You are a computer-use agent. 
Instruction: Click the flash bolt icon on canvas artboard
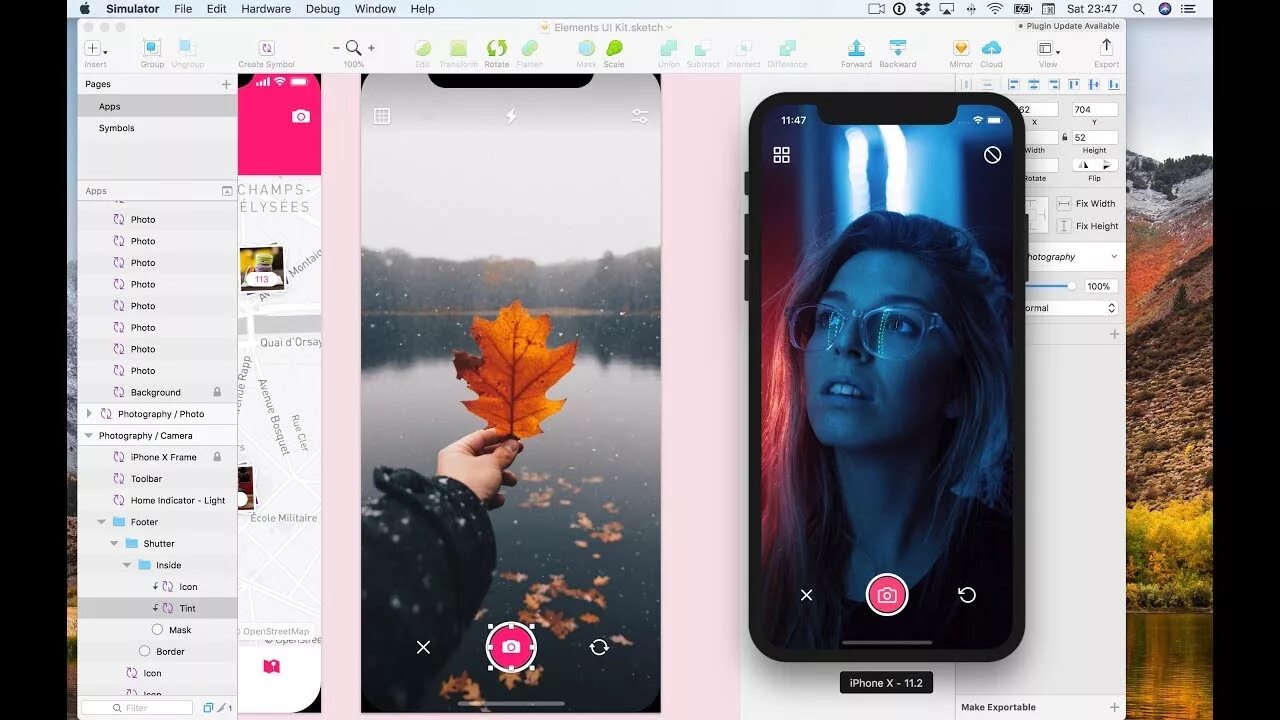(x=511, y=116)
